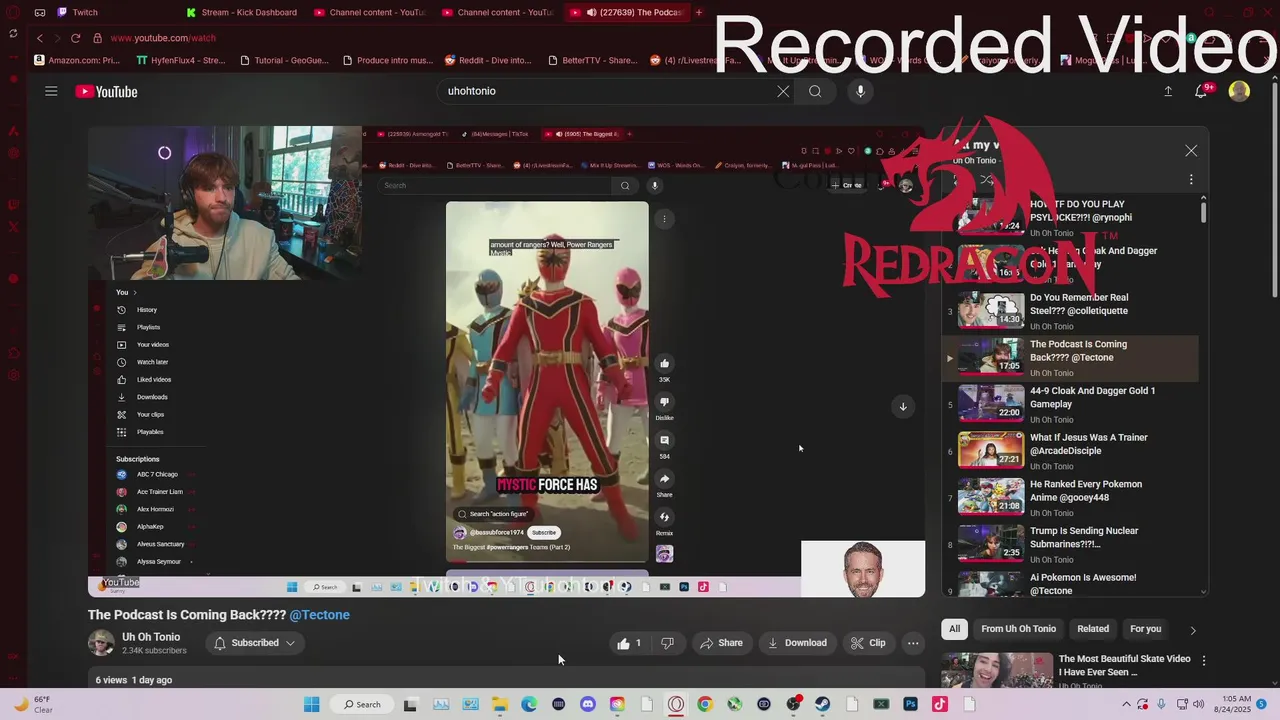Open Discord from the taskbar
1280x720 pixels.
pos(588,704)
